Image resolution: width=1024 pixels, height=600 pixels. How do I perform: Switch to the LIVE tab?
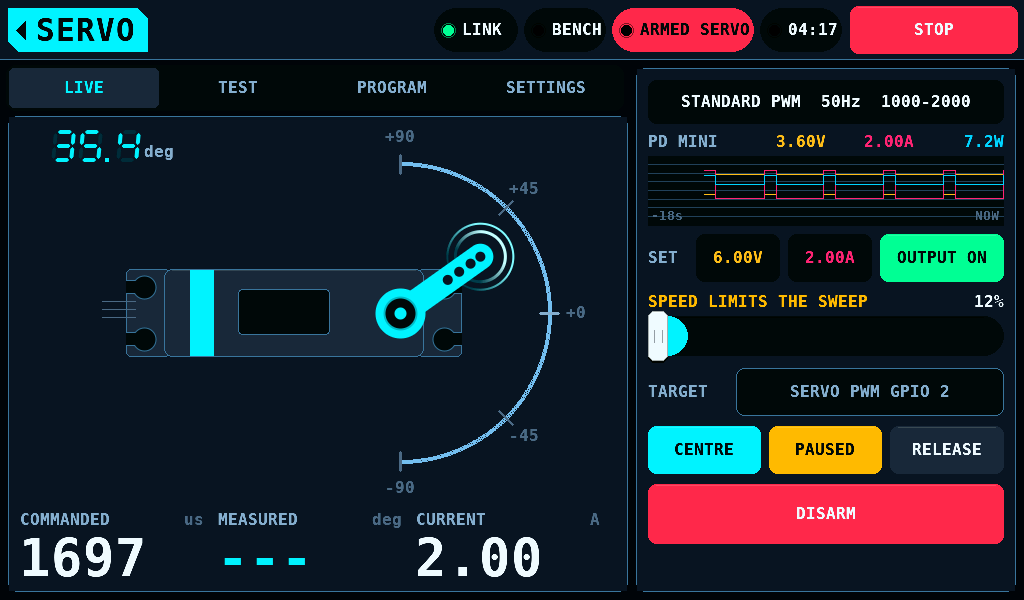(84, 87)
